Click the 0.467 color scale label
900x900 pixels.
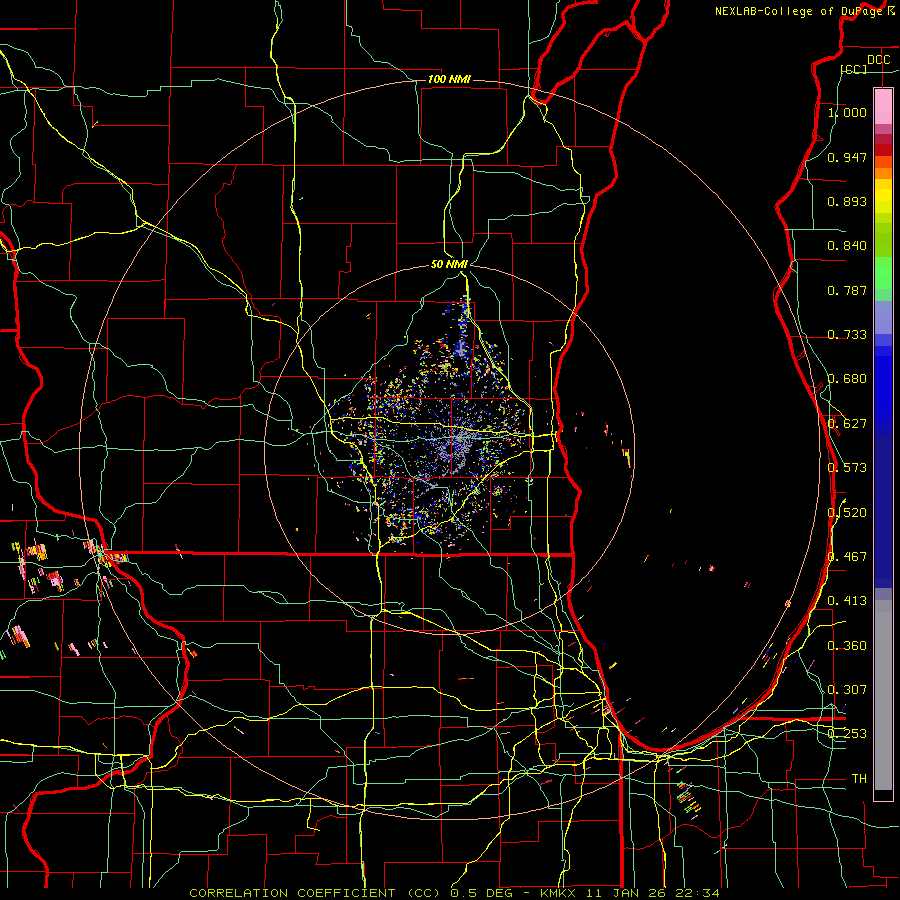pos(847,556)
